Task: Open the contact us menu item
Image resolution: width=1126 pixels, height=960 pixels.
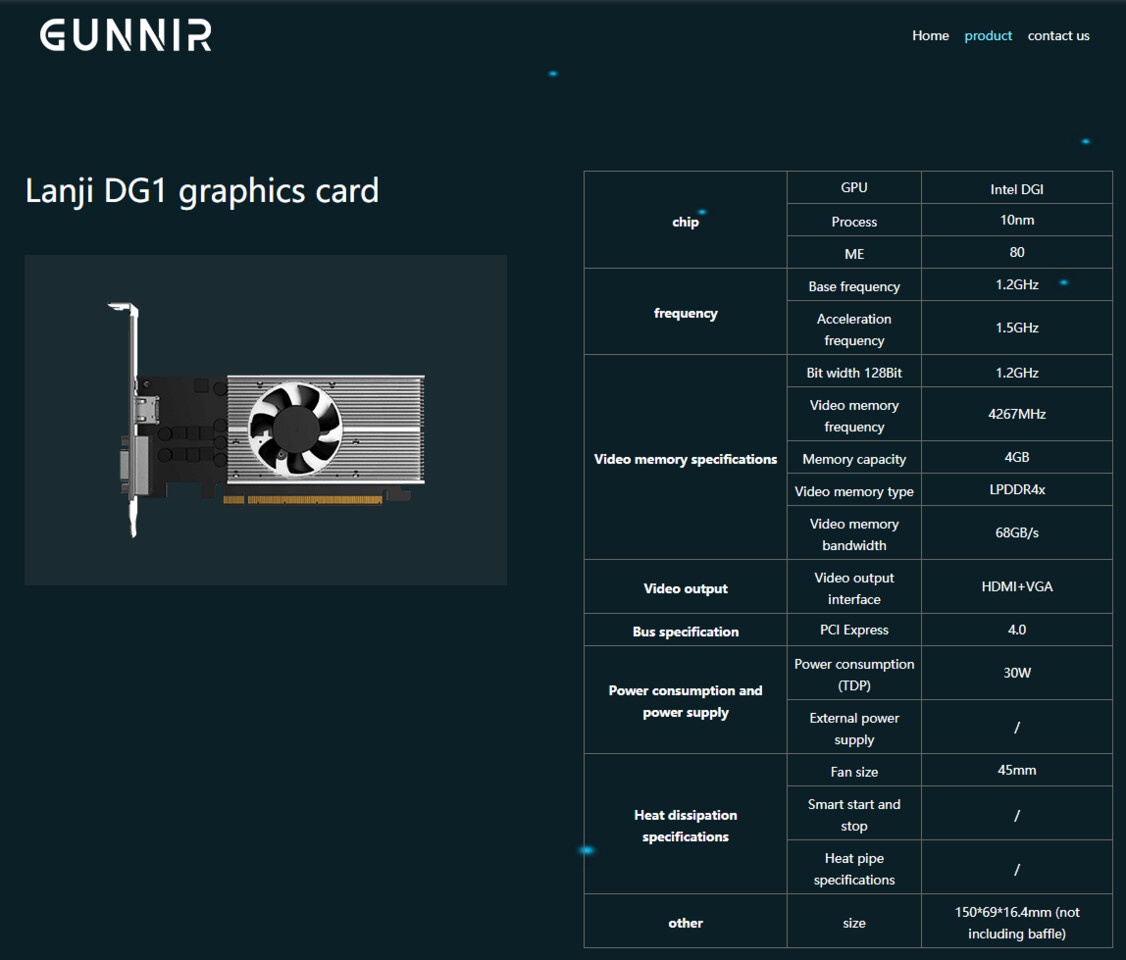Action: tap(1058, 35)
